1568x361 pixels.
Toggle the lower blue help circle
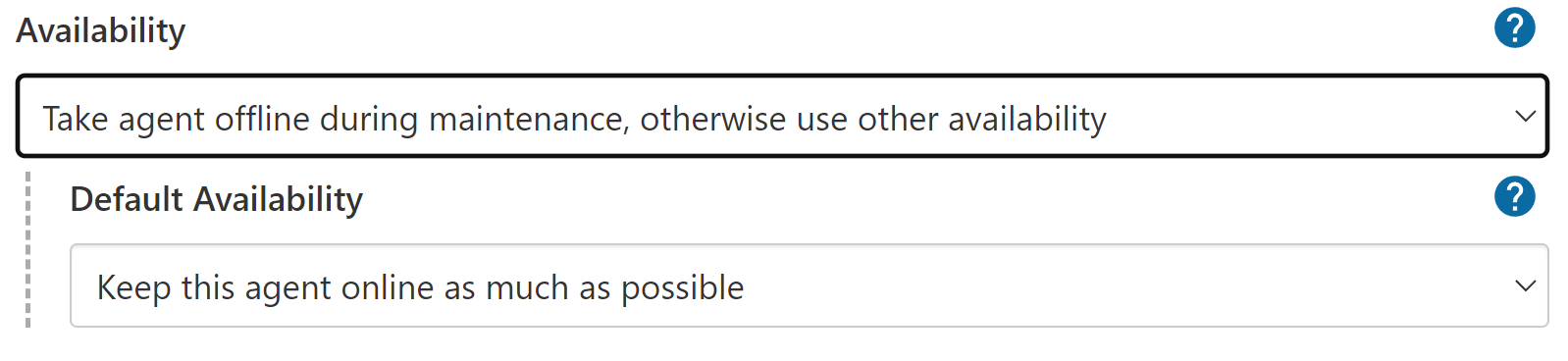coord(1514,196)
